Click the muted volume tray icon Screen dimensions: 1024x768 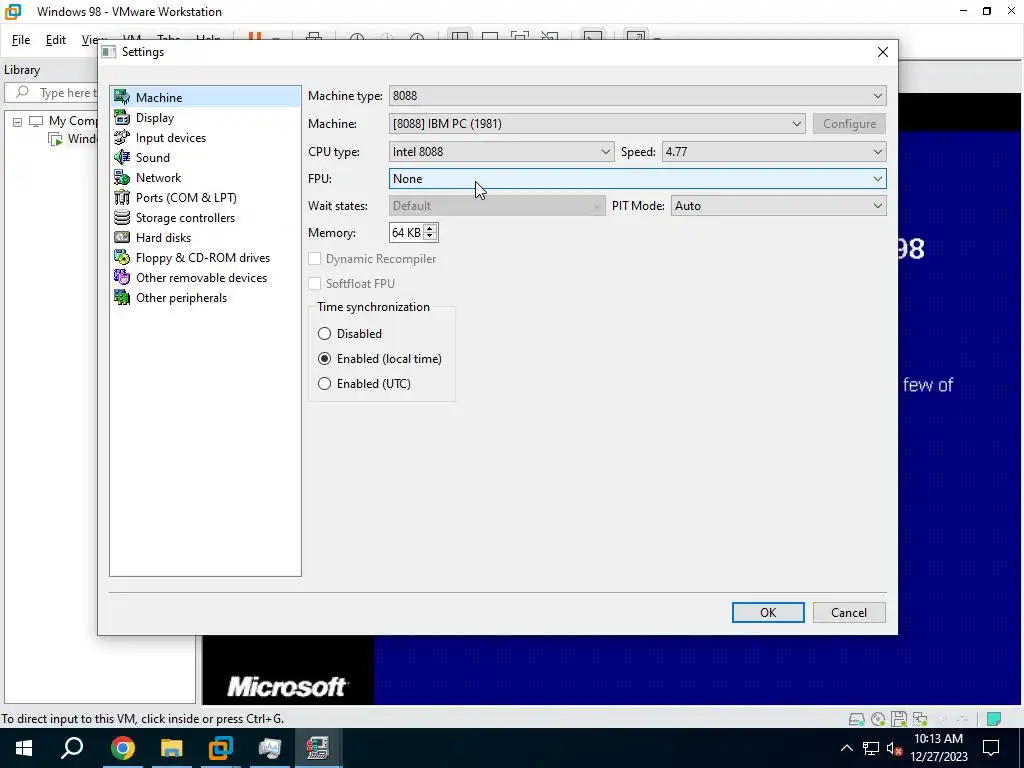coord(894,748)
